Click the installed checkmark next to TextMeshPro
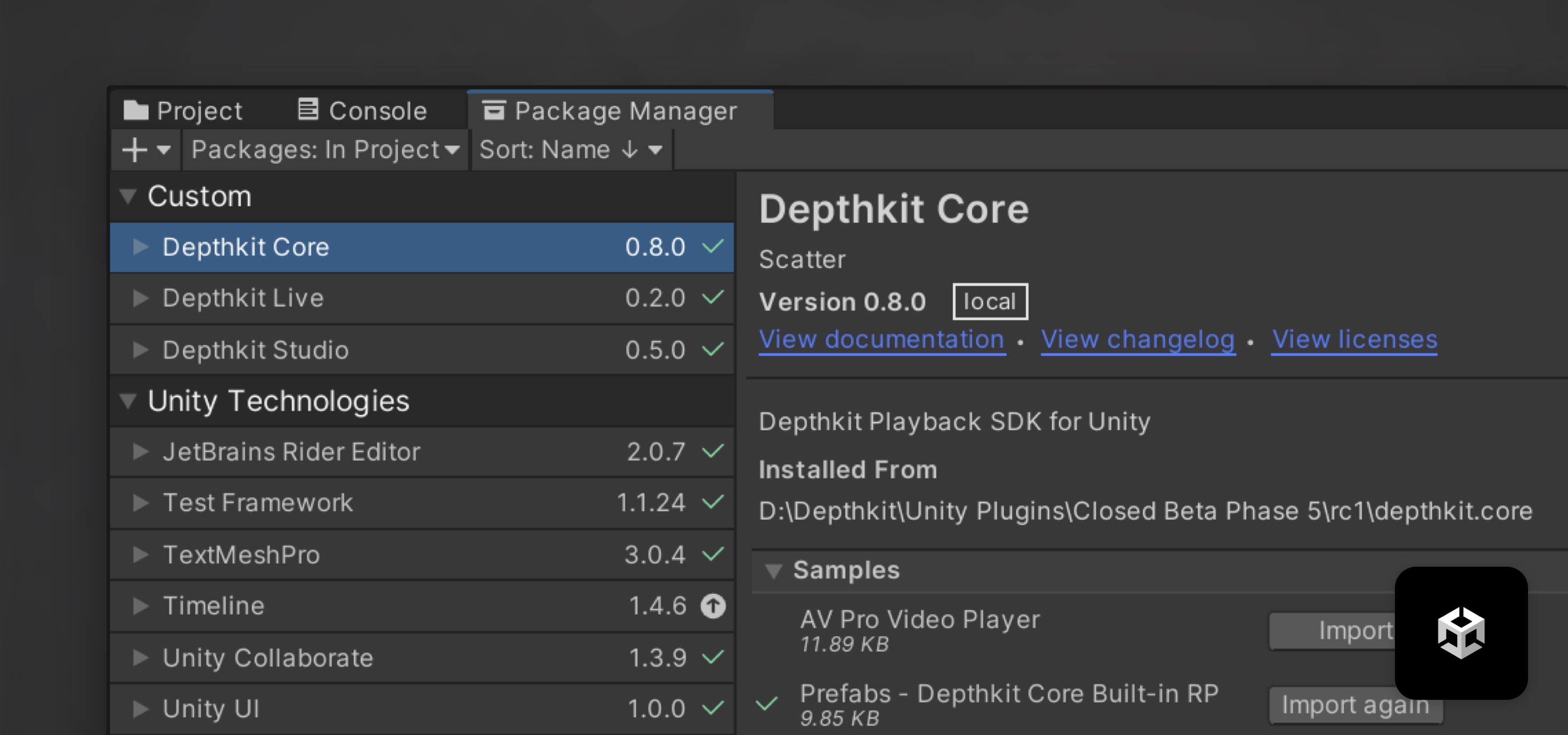The height and width of the screenshot is (735, 1568). click(x=713, y=554)
